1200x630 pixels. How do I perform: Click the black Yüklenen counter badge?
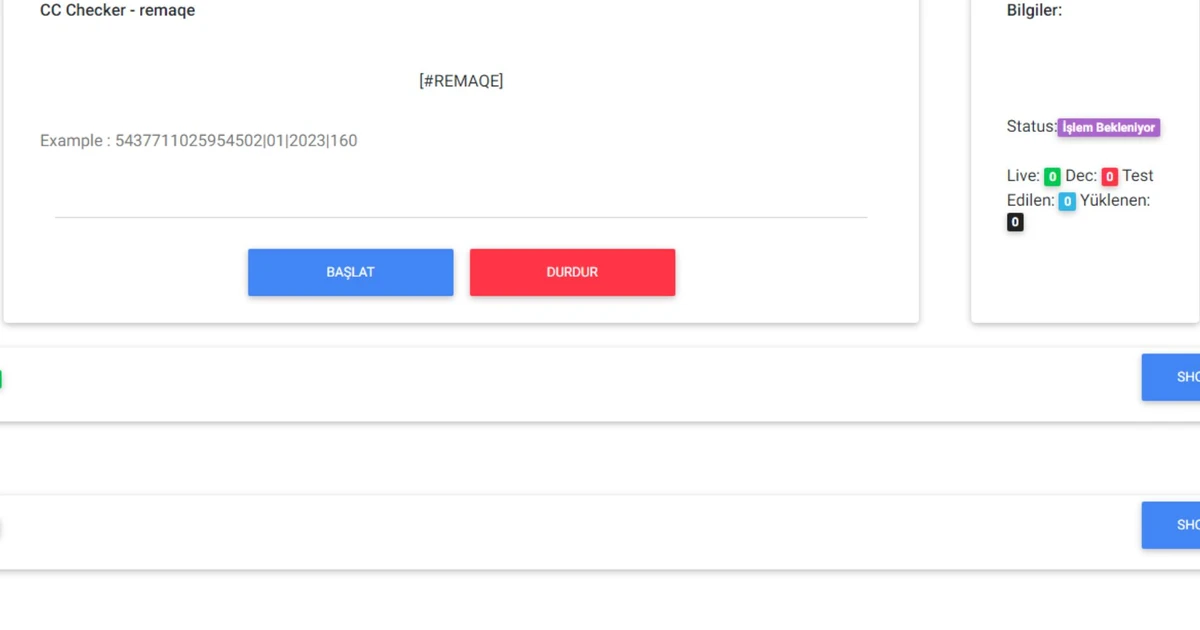point(1015,222)
